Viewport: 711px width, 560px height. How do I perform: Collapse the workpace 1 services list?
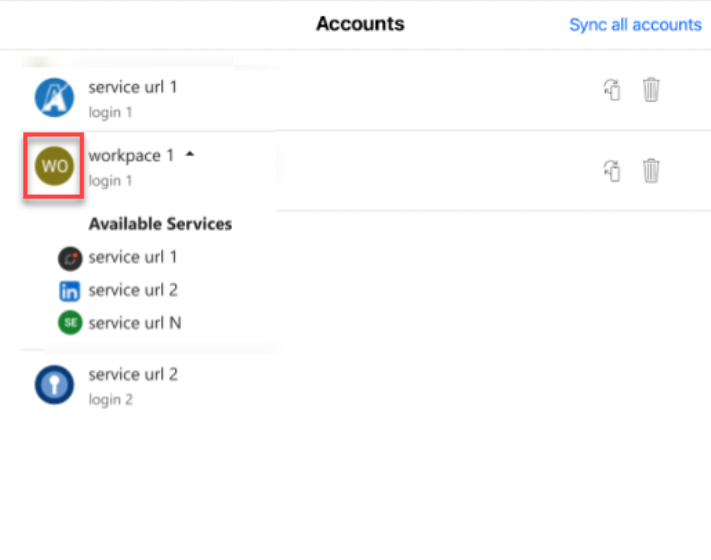click(x=190, y=155)
